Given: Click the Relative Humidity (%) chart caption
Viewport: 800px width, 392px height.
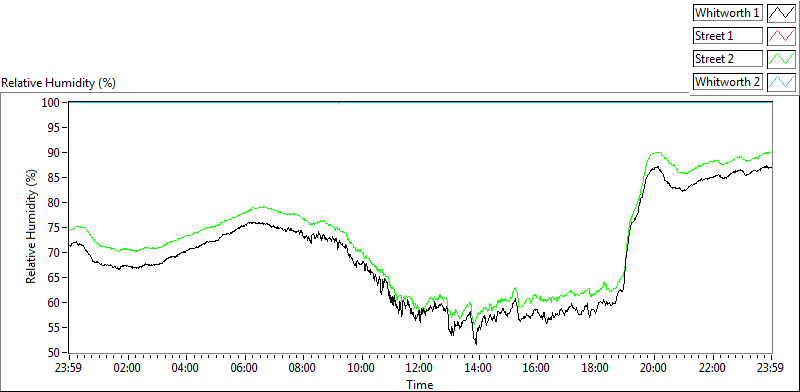Looking at the screenshot, I should [59, 83].
